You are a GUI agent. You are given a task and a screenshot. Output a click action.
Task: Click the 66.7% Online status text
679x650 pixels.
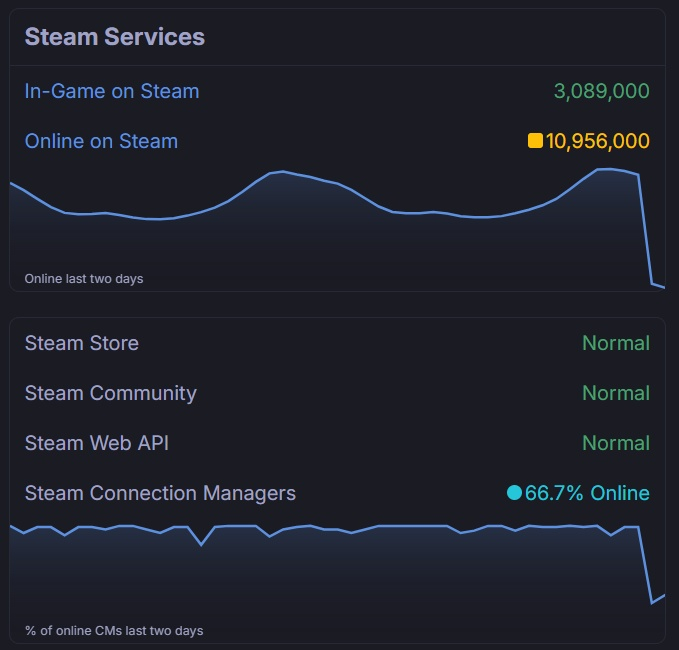pyautogui.click(x=587, y=493)
